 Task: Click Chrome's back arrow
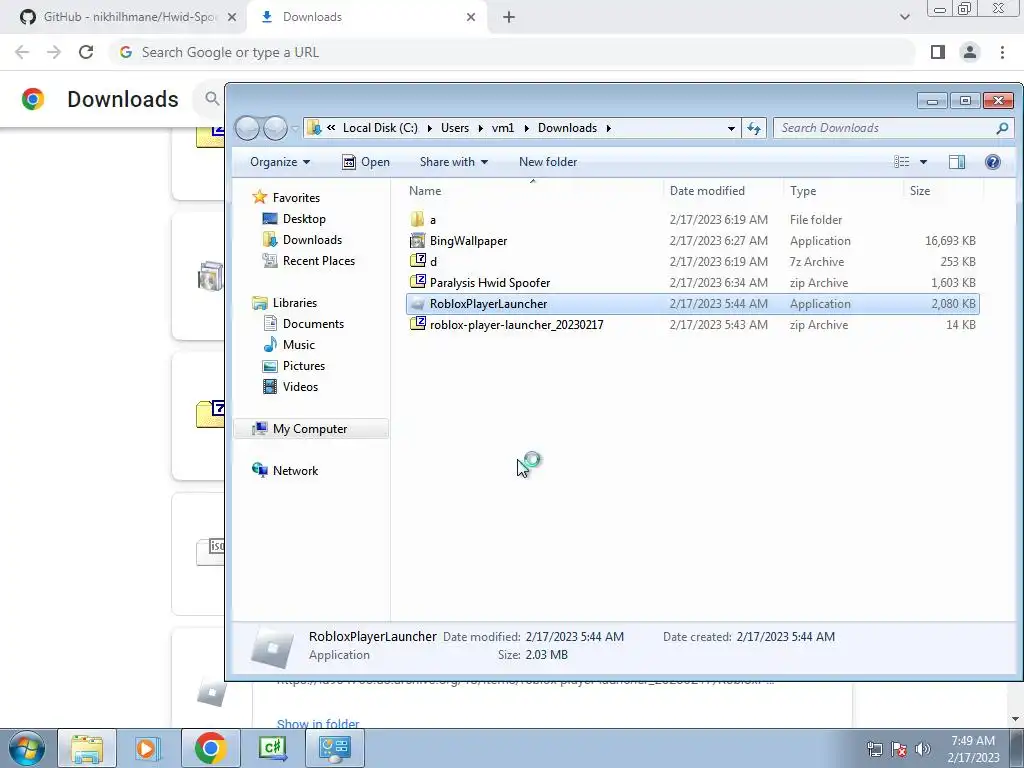tap(22, 52)
